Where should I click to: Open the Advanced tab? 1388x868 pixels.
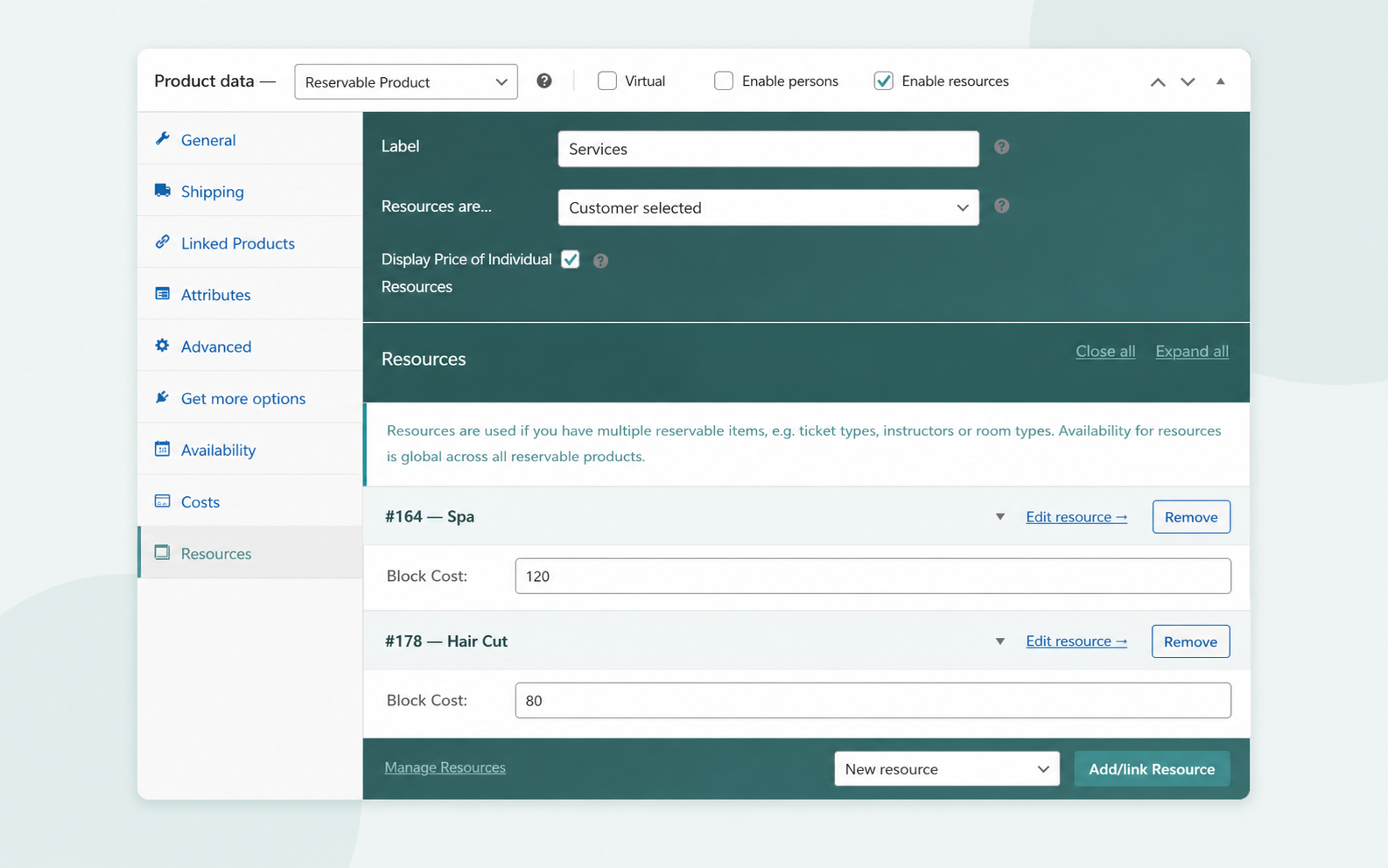point(250,346)
